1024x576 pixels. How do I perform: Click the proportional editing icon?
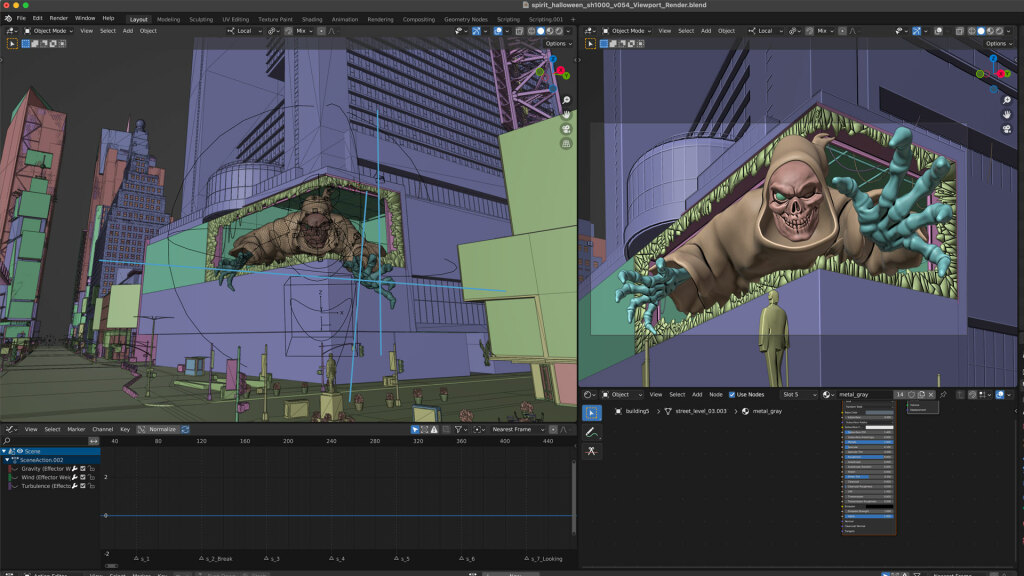(x=322, y=31)
